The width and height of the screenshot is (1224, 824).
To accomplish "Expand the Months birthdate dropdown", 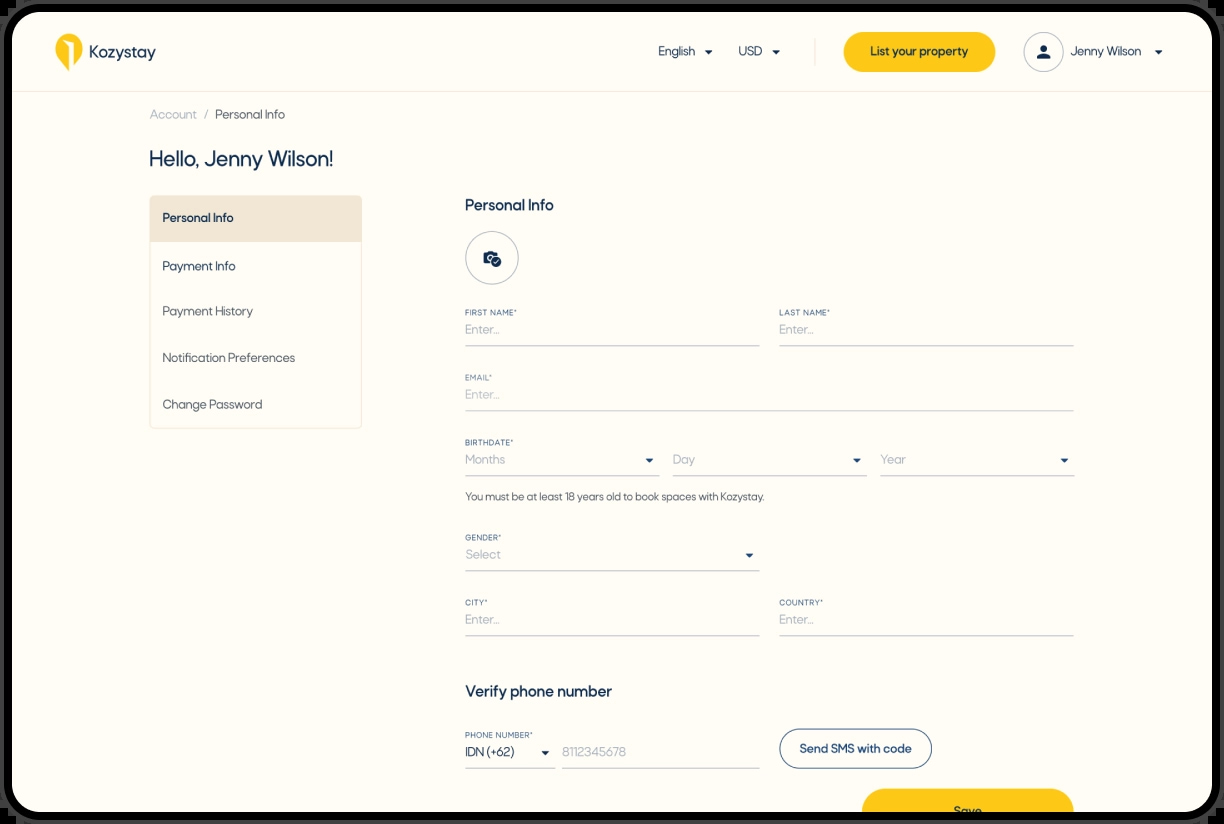I will (562, 460).
